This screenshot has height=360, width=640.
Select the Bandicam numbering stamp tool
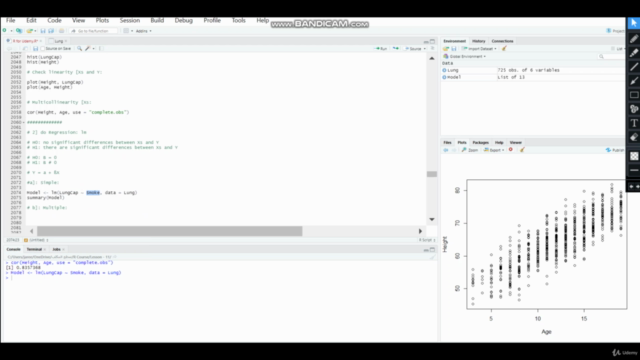point(633,109)
